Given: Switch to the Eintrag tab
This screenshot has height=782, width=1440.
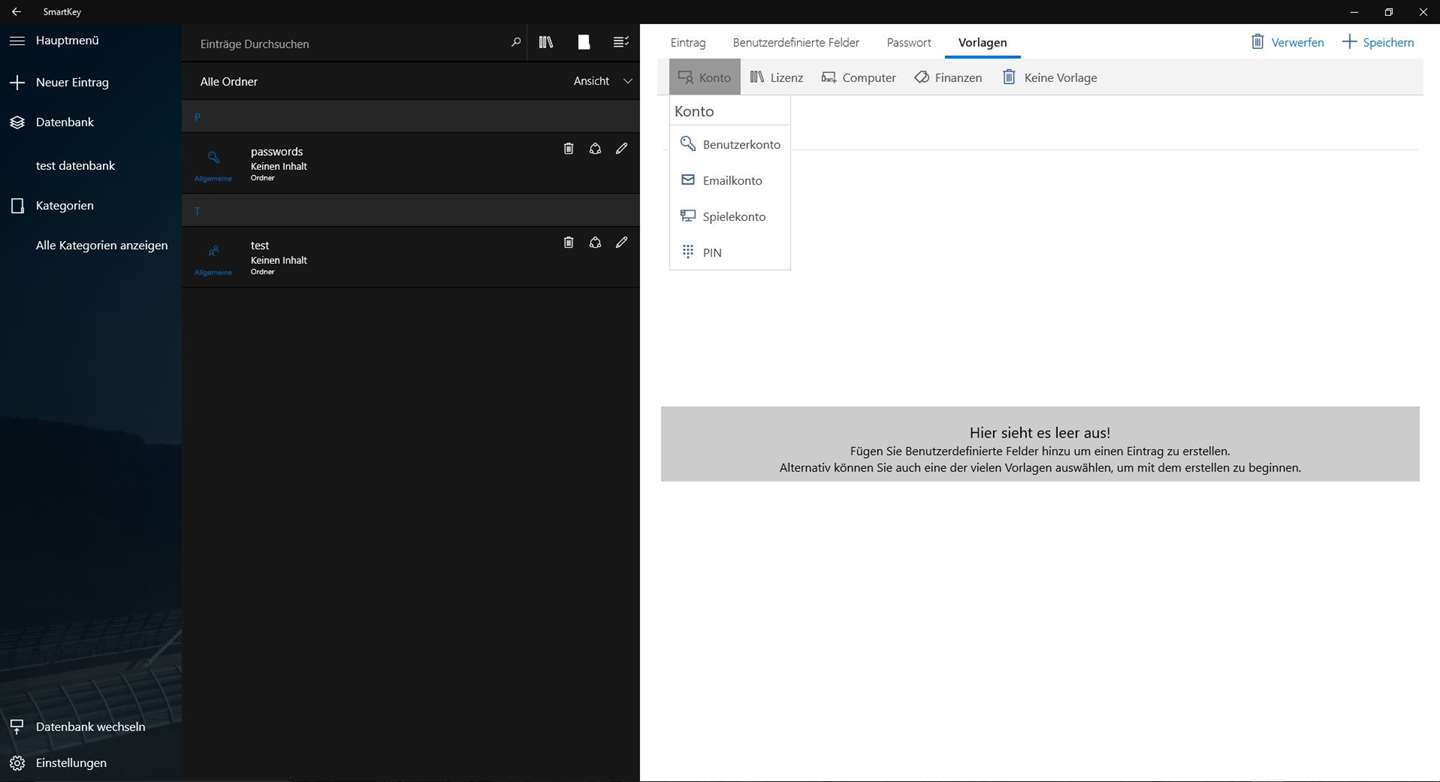Looking at the screenshot, I should coord(688,43).
